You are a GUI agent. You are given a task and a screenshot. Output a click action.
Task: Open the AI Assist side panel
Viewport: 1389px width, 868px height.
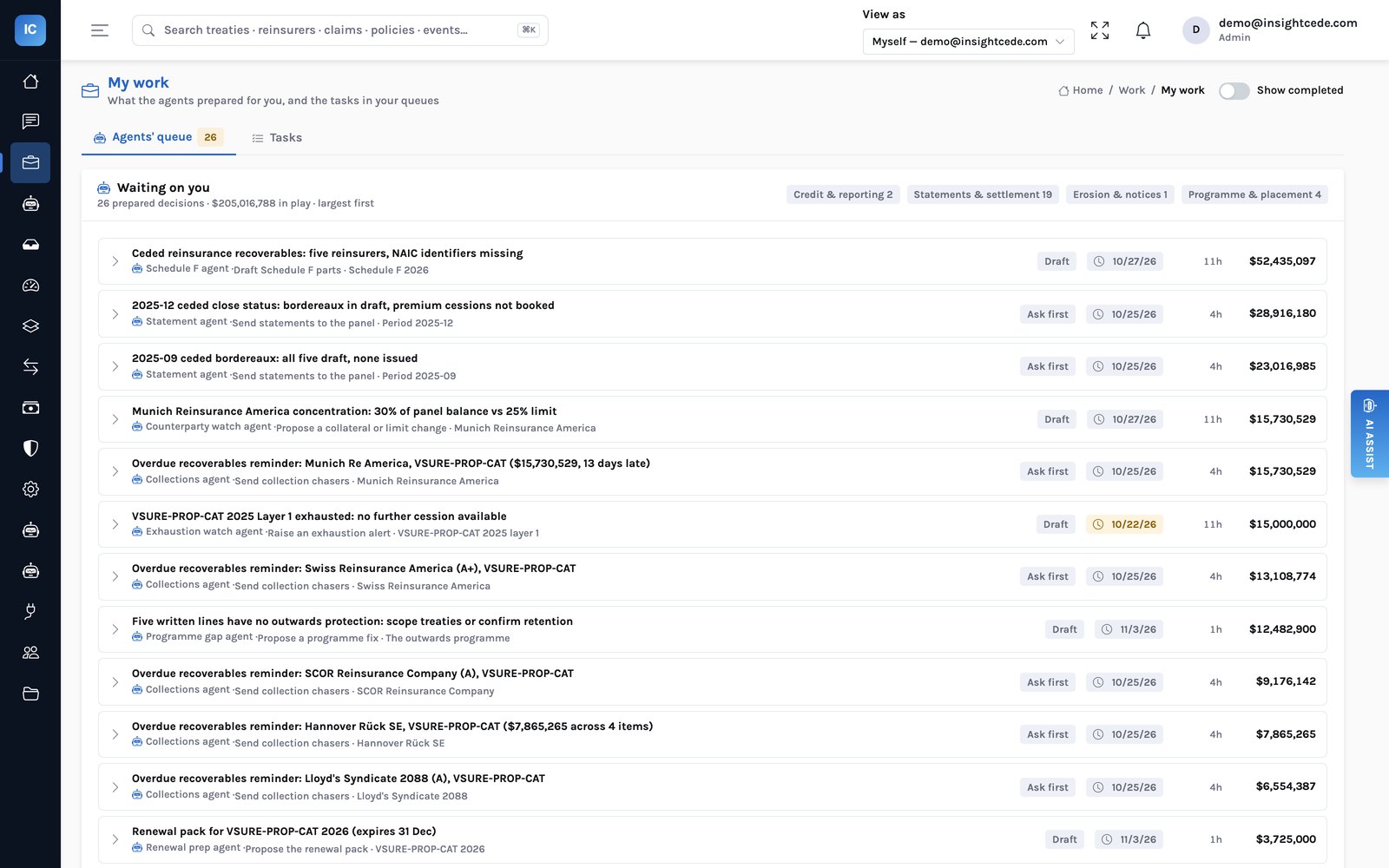pos(1370,433)
